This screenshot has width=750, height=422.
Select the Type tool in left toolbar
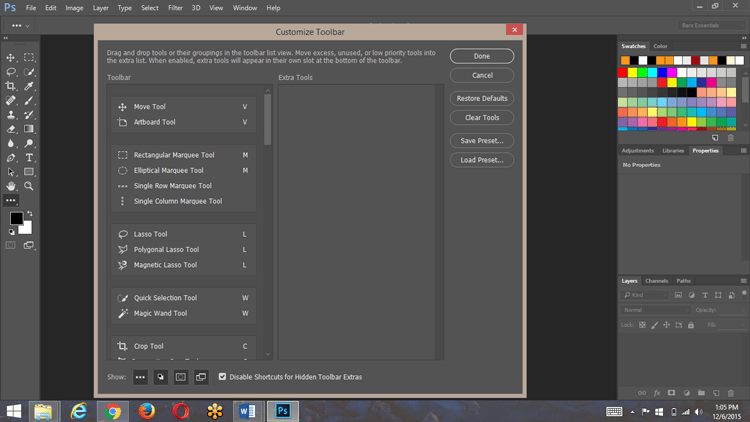[29, 158]
